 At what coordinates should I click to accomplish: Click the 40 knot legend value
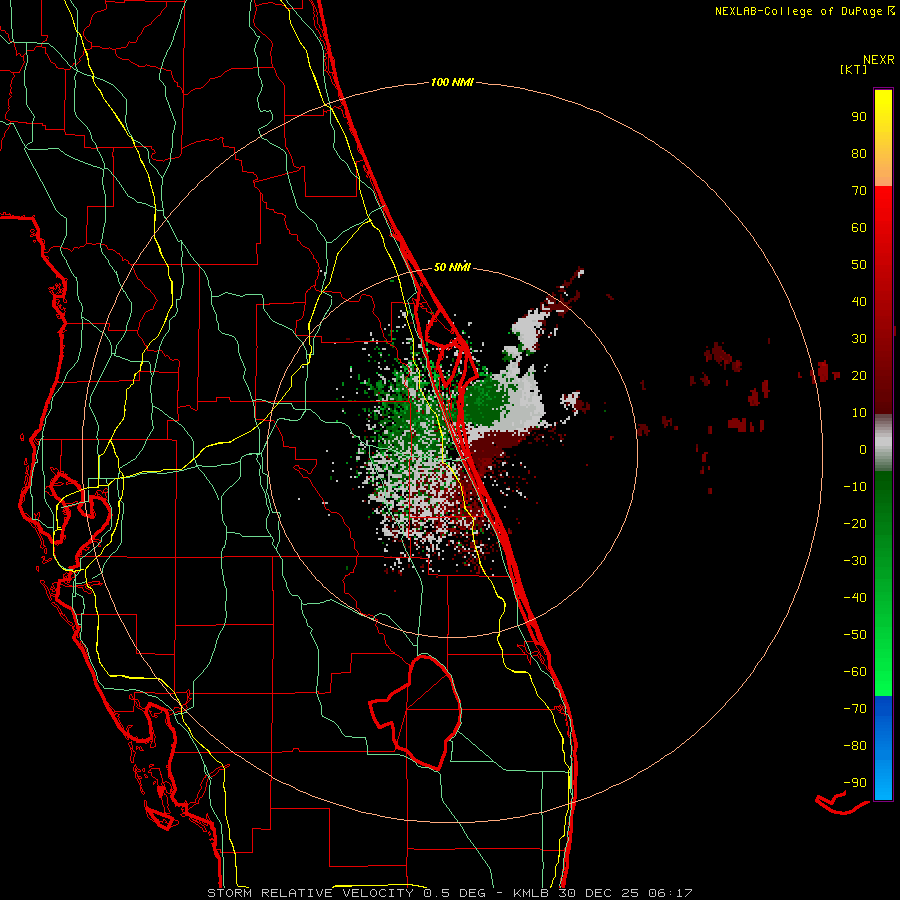pos(859,301)
